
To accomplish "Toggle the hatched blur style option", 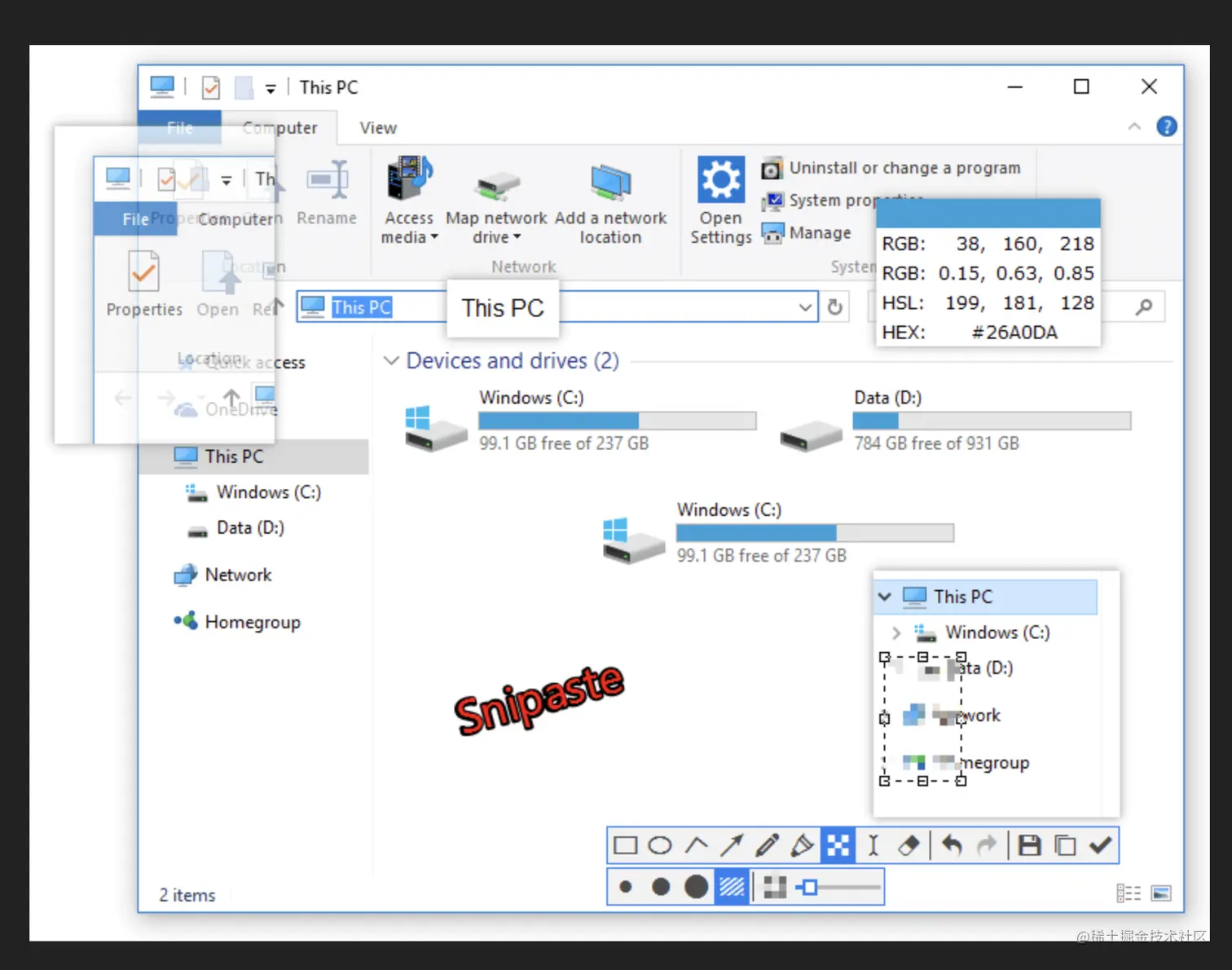I will pyautogui.click(x=732, y=887).
